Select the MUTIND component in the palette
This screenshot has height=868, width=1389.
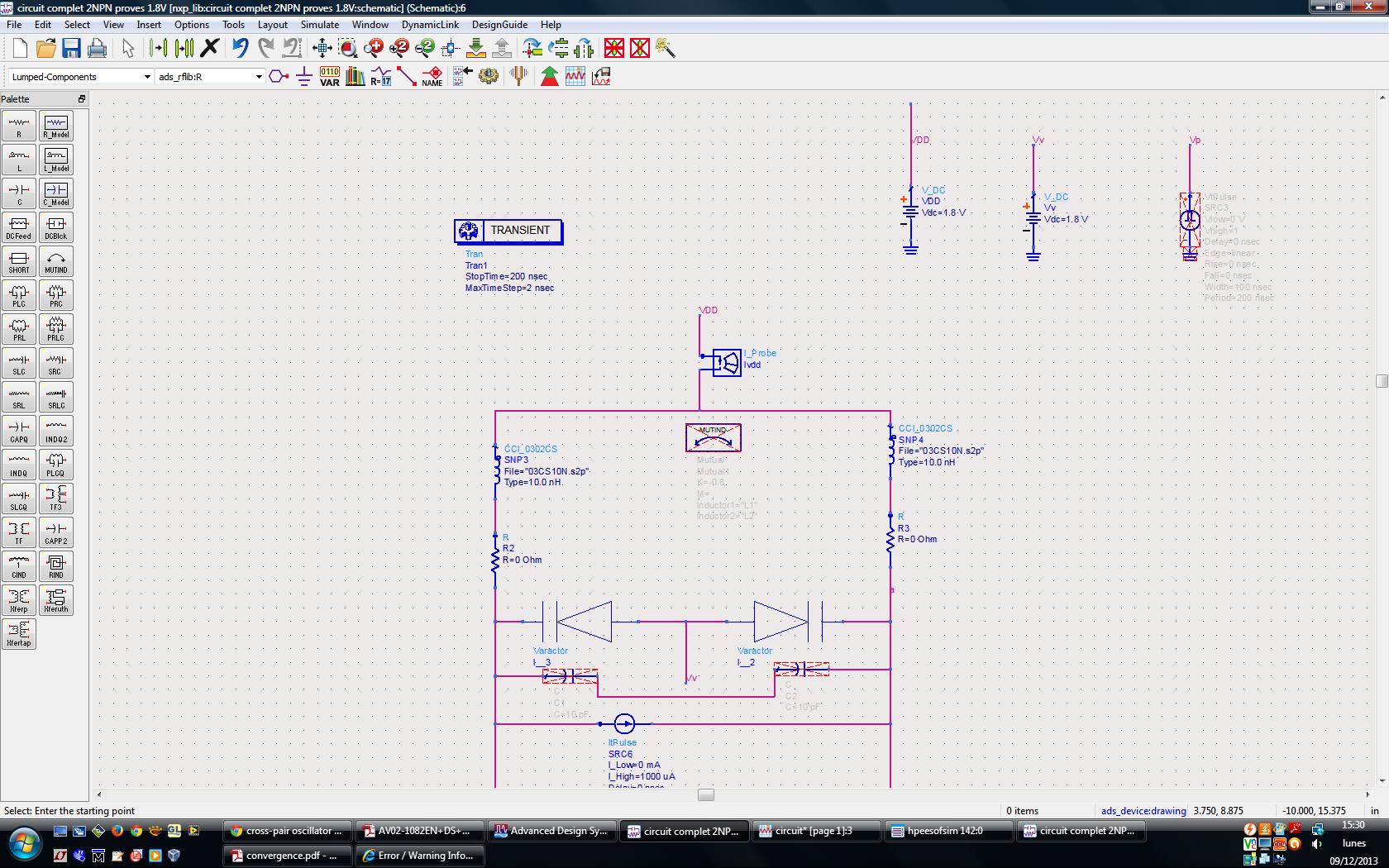(55, 261)
